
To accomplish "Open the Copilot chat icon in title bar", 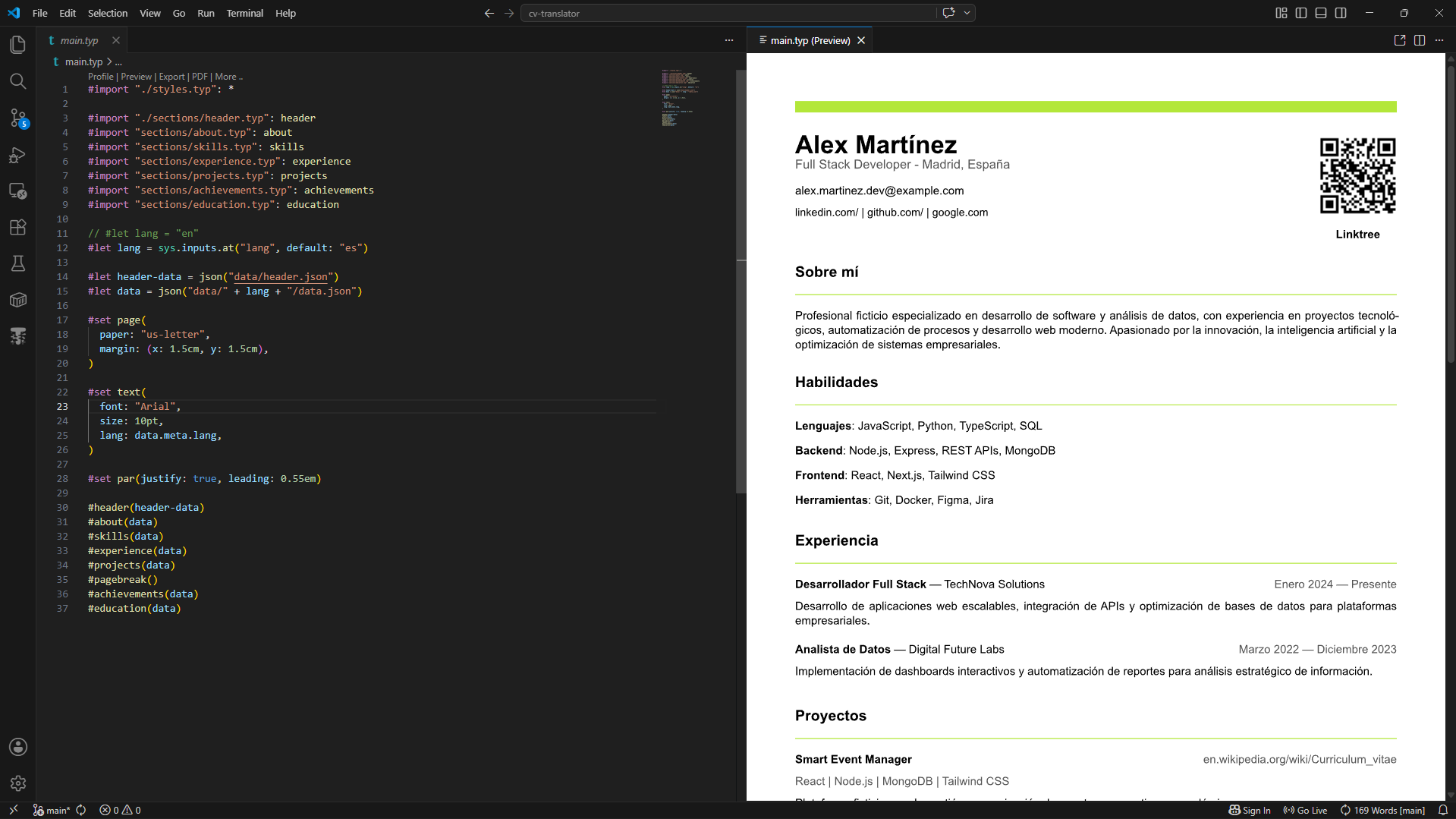I will pyautogui.click(x=948, y=13).
